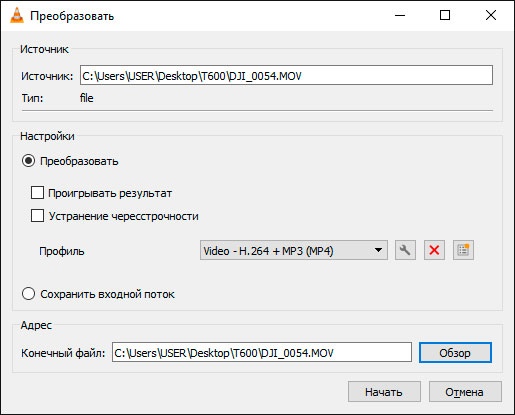515x415 pixels.
Task: Close the Преобразовать dialog window
Action: 491,15
